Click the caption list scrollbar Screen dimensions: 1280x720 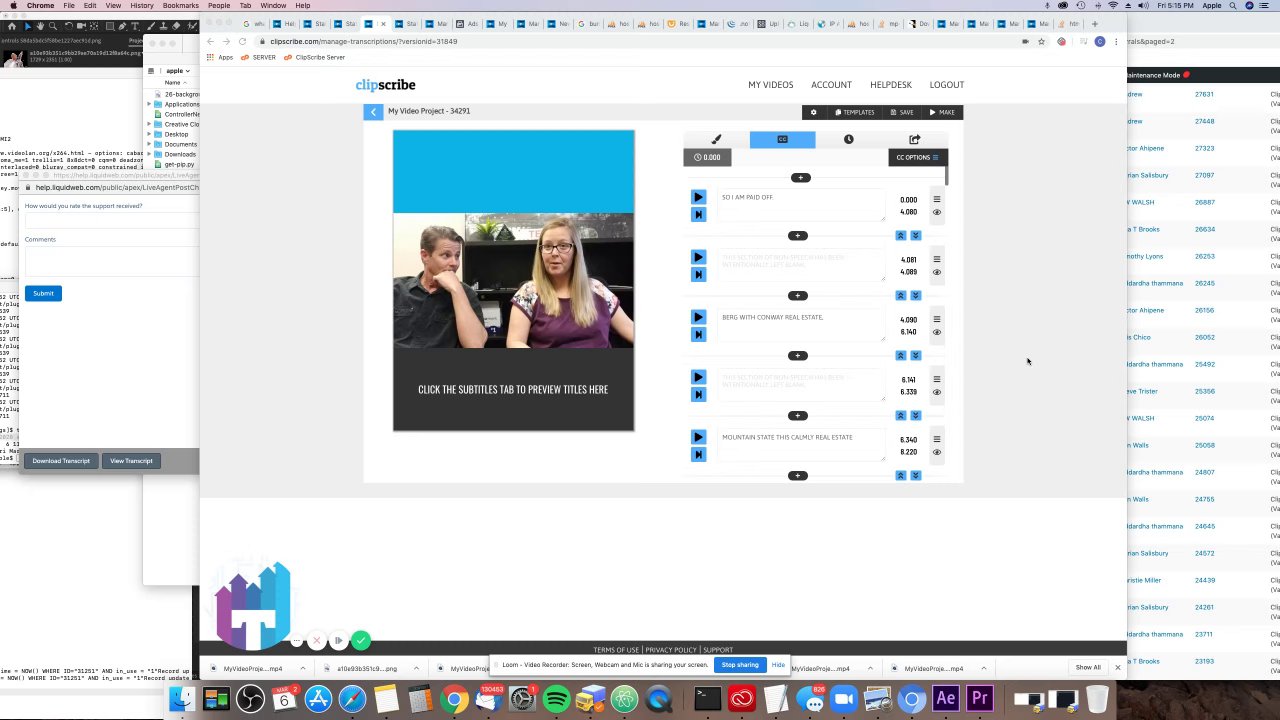(945, 177)
